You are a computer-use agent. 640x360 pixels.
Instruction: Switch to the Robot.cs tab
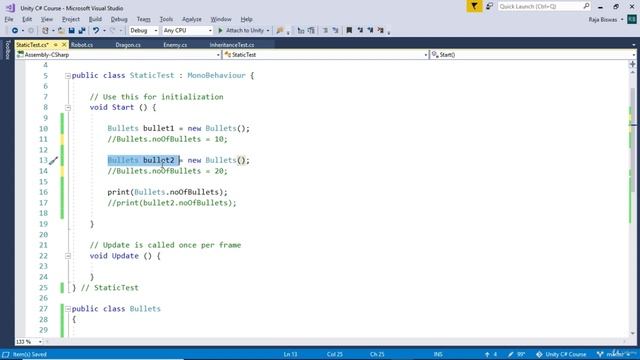(x=82, y=45)
